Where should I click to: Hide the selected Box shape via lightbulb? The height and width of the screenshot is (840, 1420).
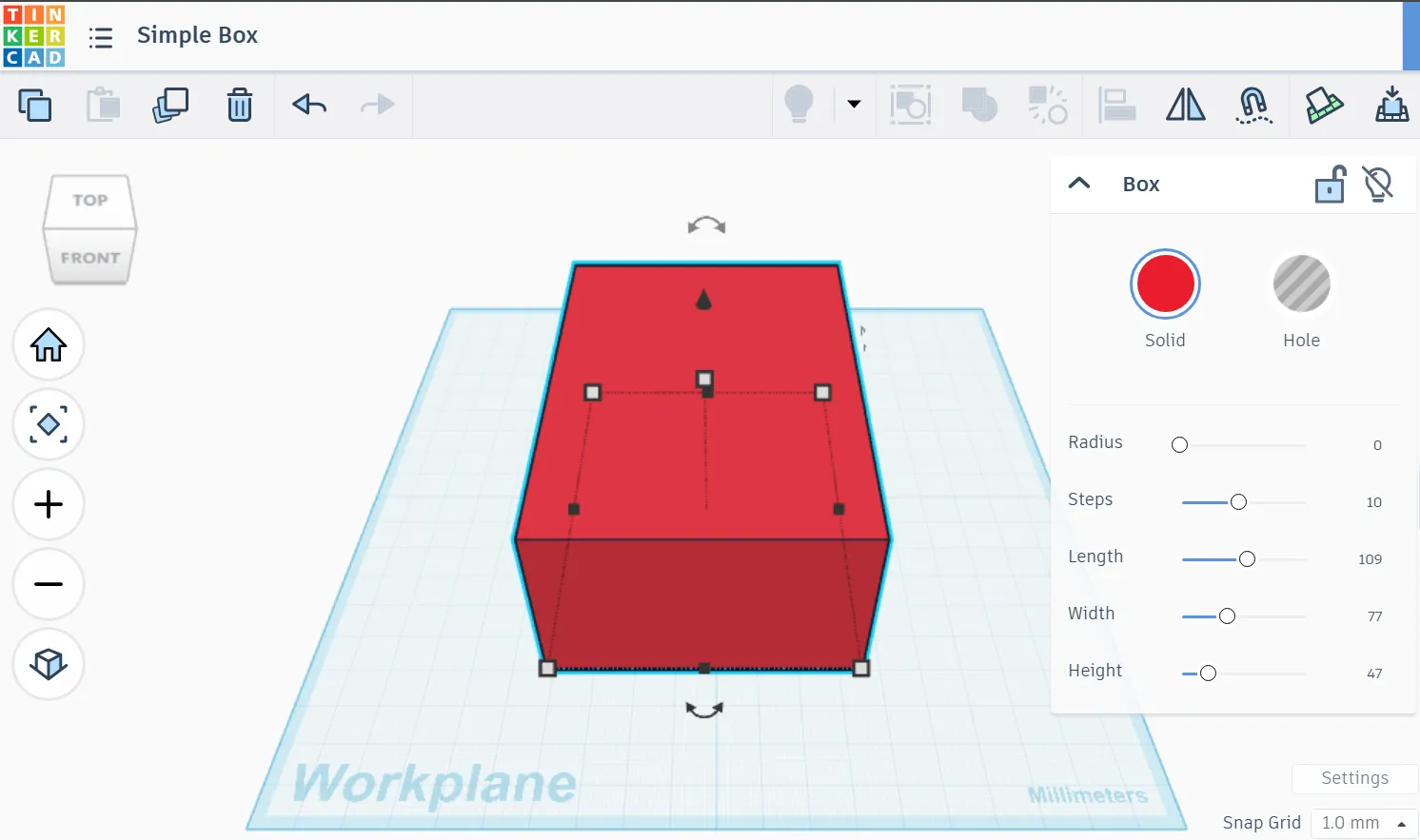pos(1377,185)
